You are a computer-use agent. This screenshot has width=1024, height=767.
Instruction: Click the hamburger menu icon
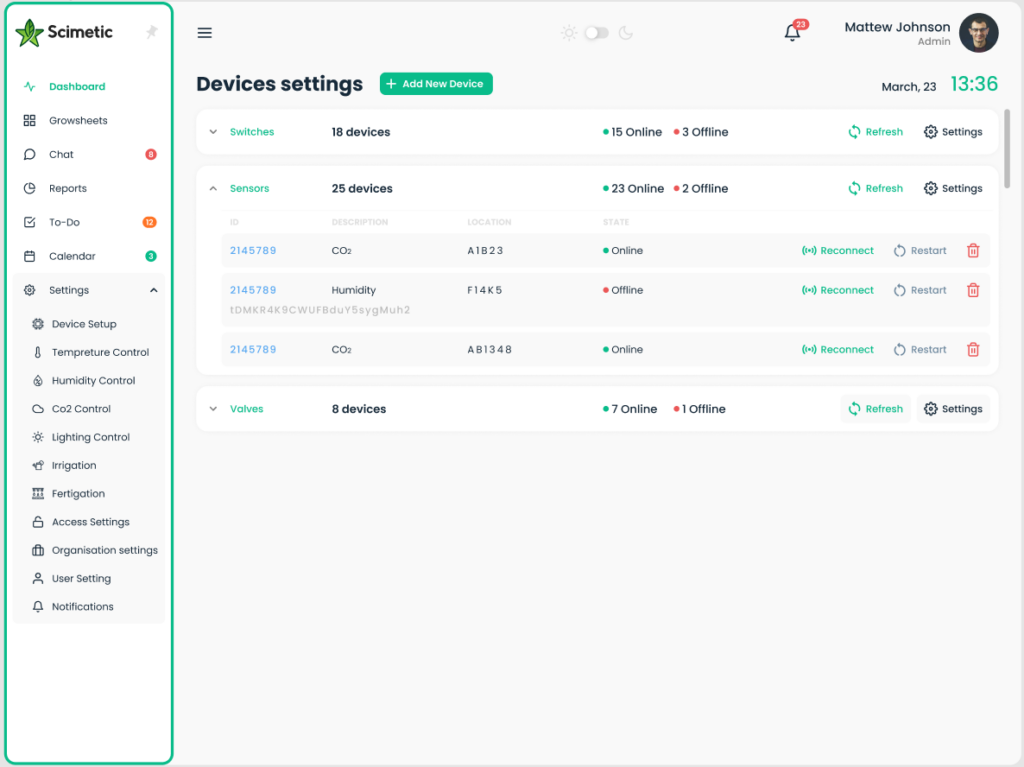[x=205, y=33]
